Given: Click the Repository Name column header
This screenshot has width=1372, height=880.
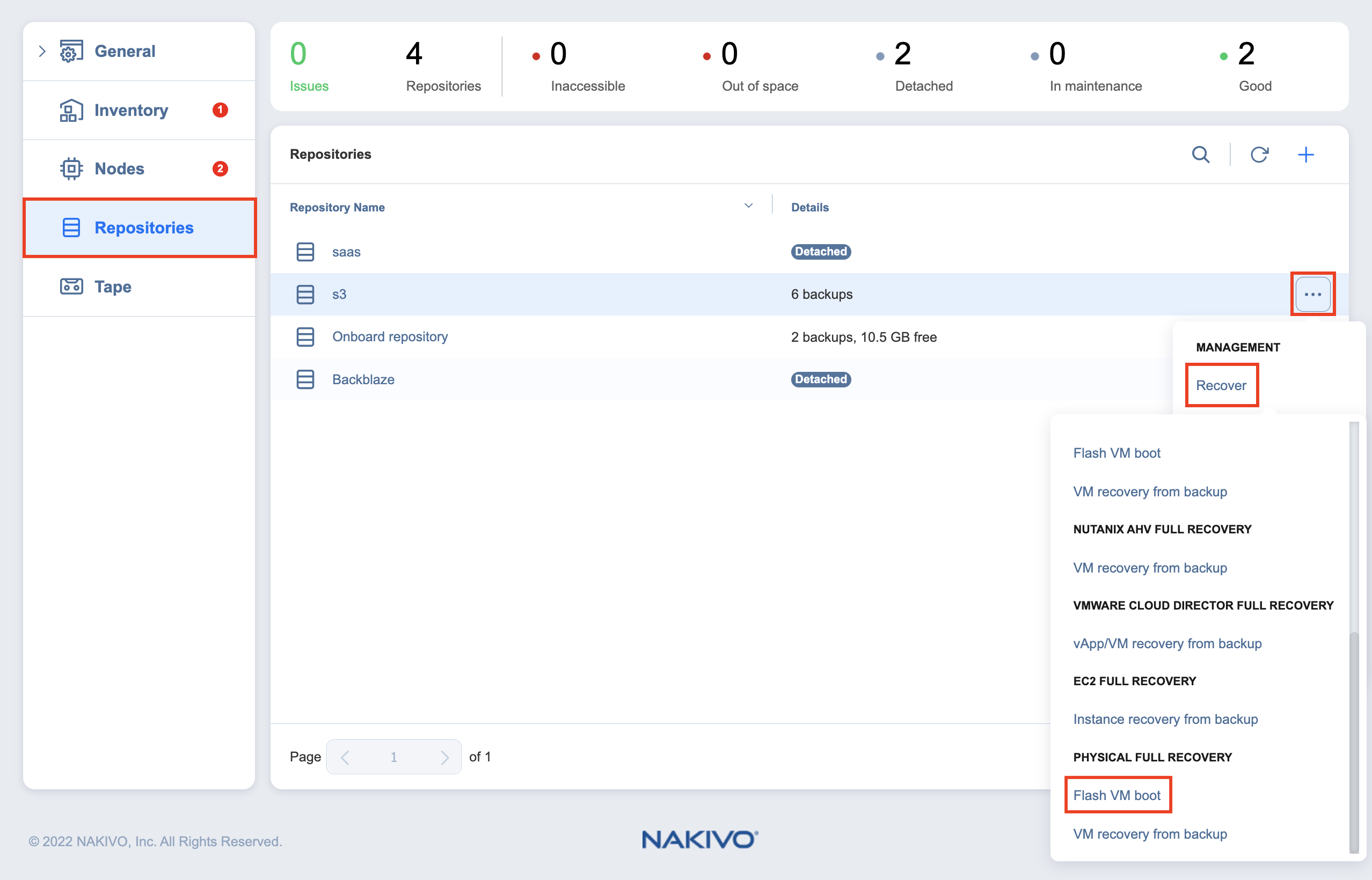Looking at the screenshot, I should (337, 208).
